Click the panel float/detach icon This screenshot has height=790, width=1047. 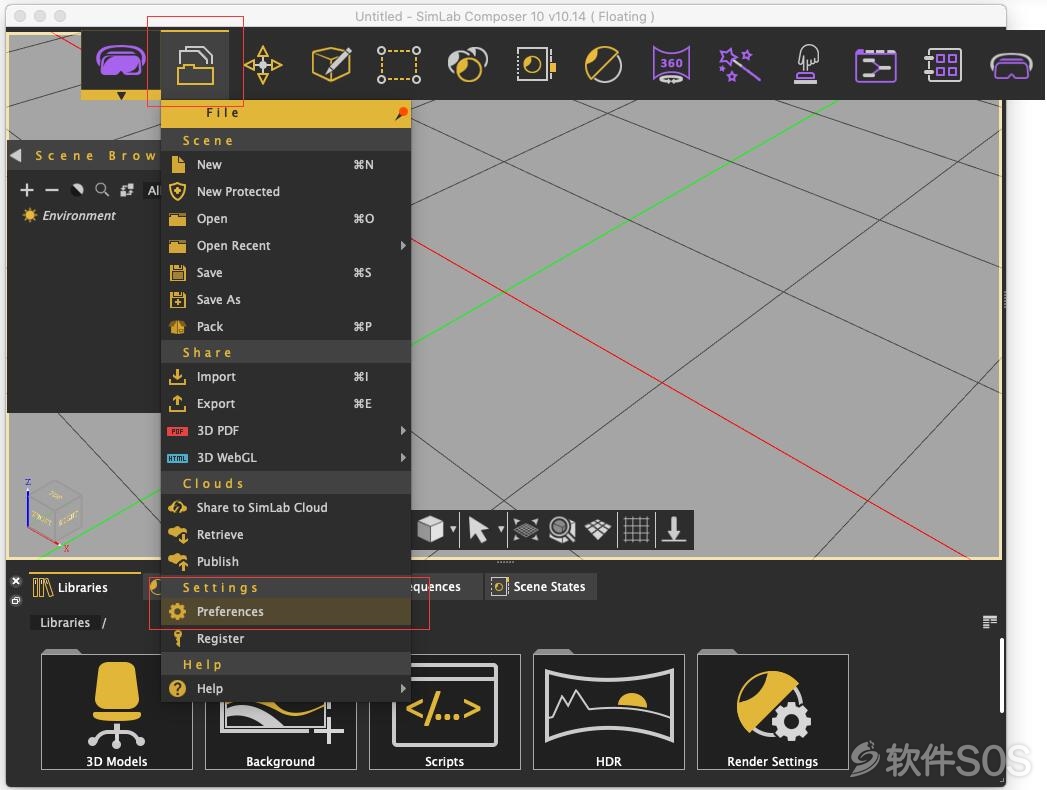coord(16,601)
